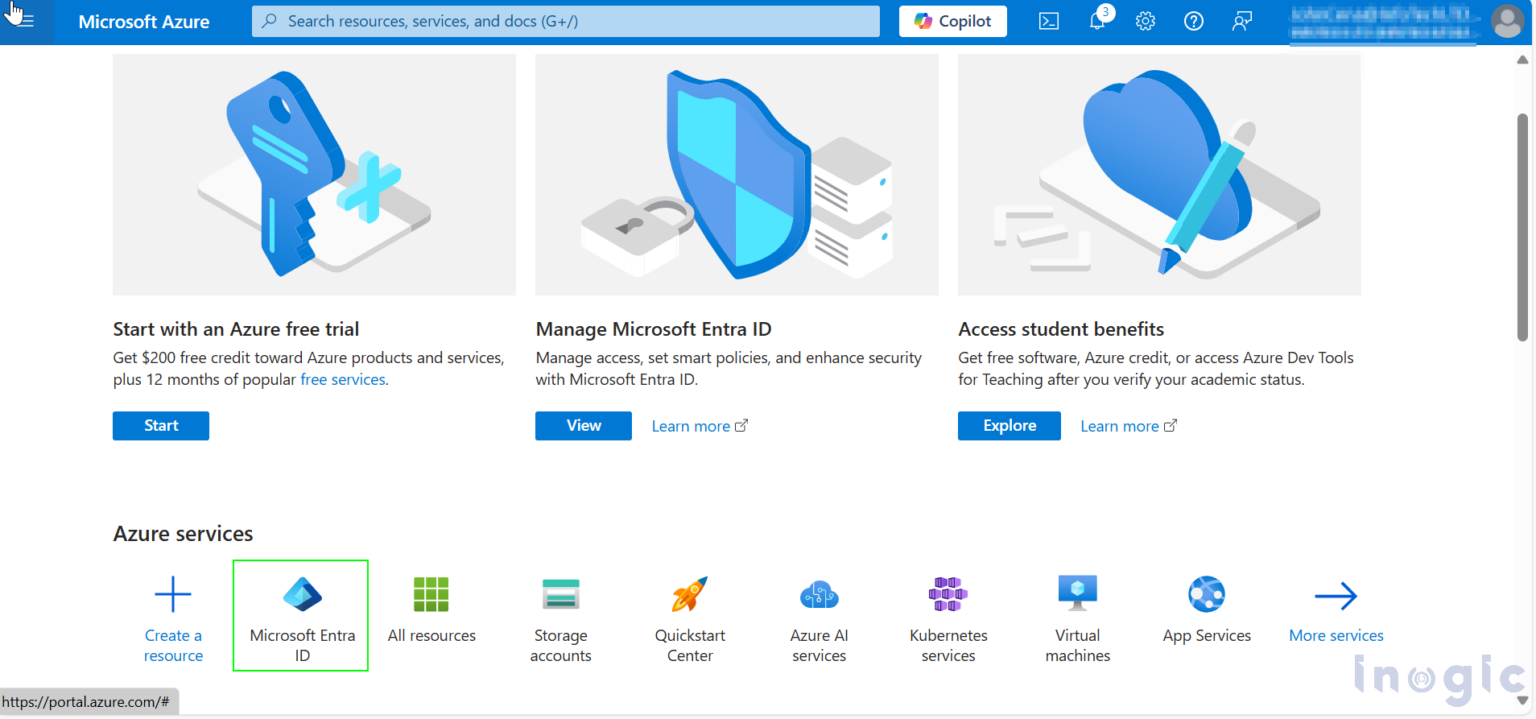
Task: Click the search resources field
Action: click(x=565, y=21)
